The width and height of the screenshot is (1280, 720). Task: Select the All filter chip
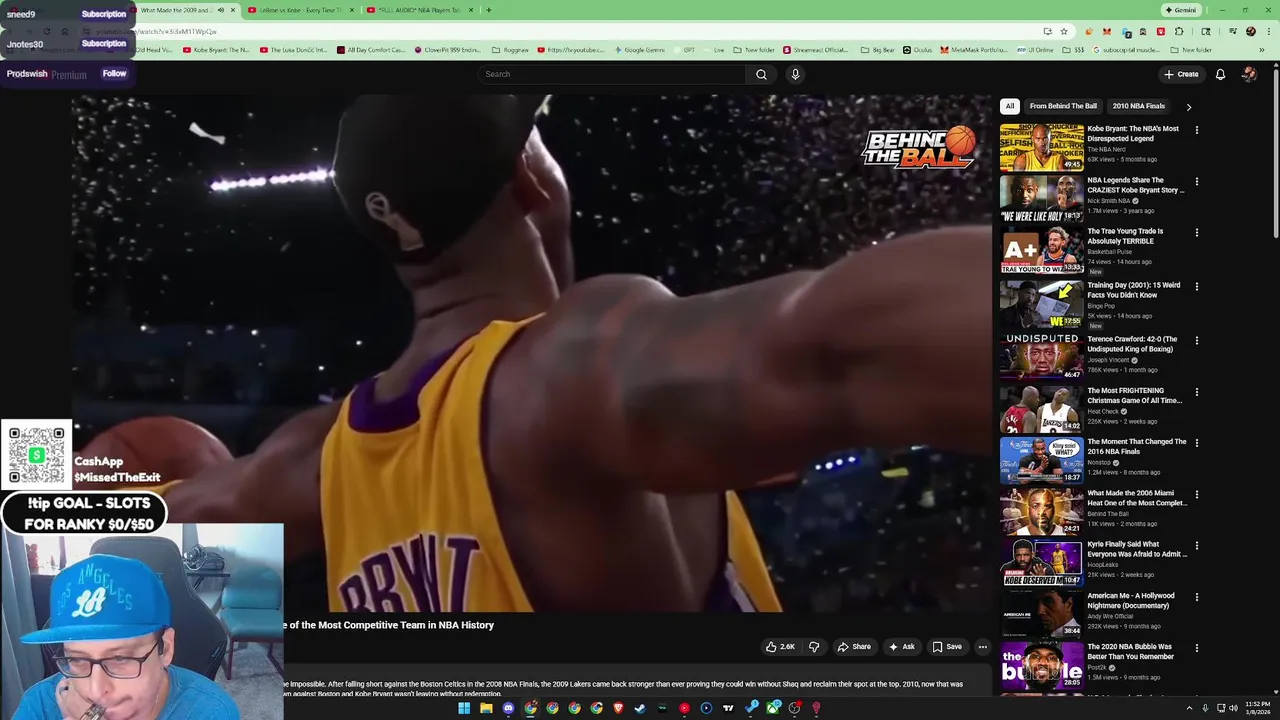1010,106
